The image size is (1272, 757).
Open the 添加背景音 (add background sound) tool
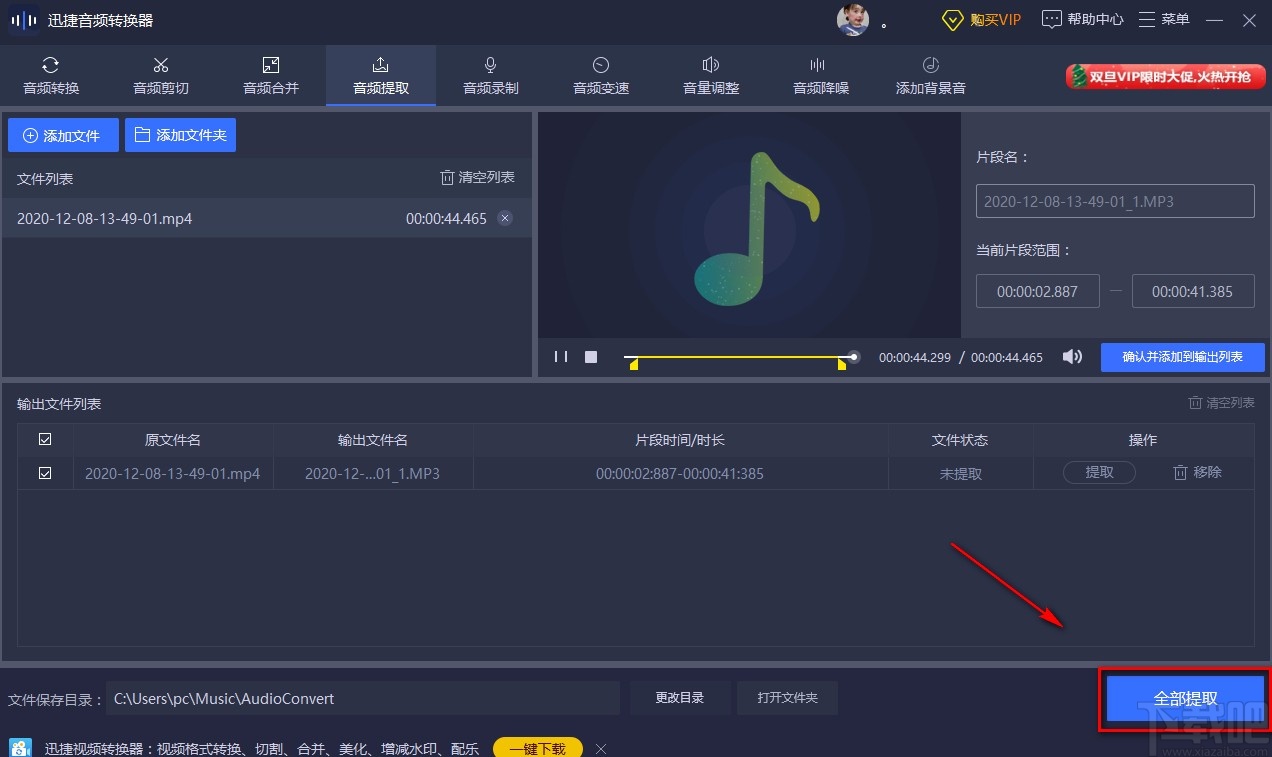pyautogui.click(x=930, y=75)
